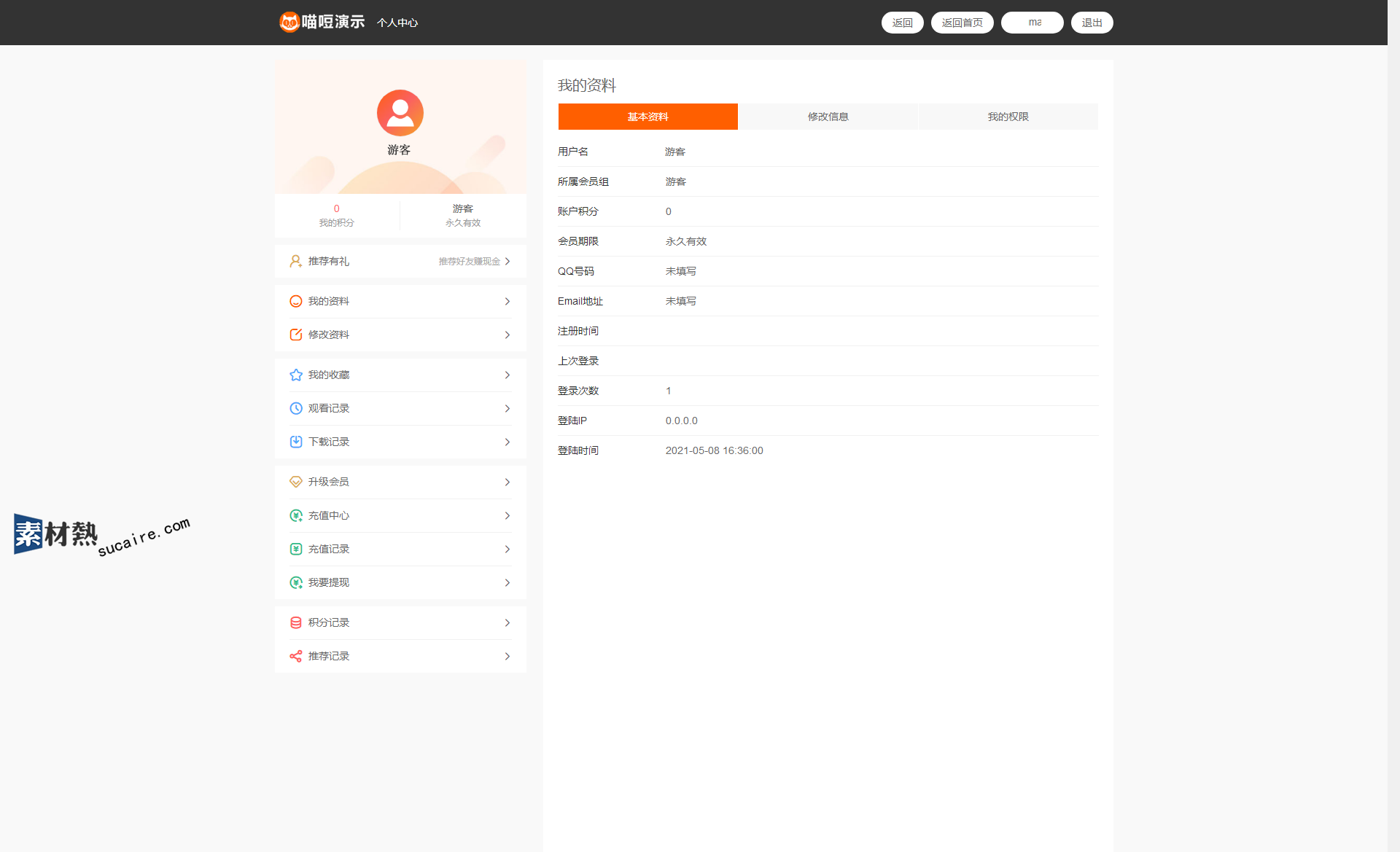Click the 修改资料 edit pencil icon
Viewport: 1400px width, 852px height.
(295, 335)
